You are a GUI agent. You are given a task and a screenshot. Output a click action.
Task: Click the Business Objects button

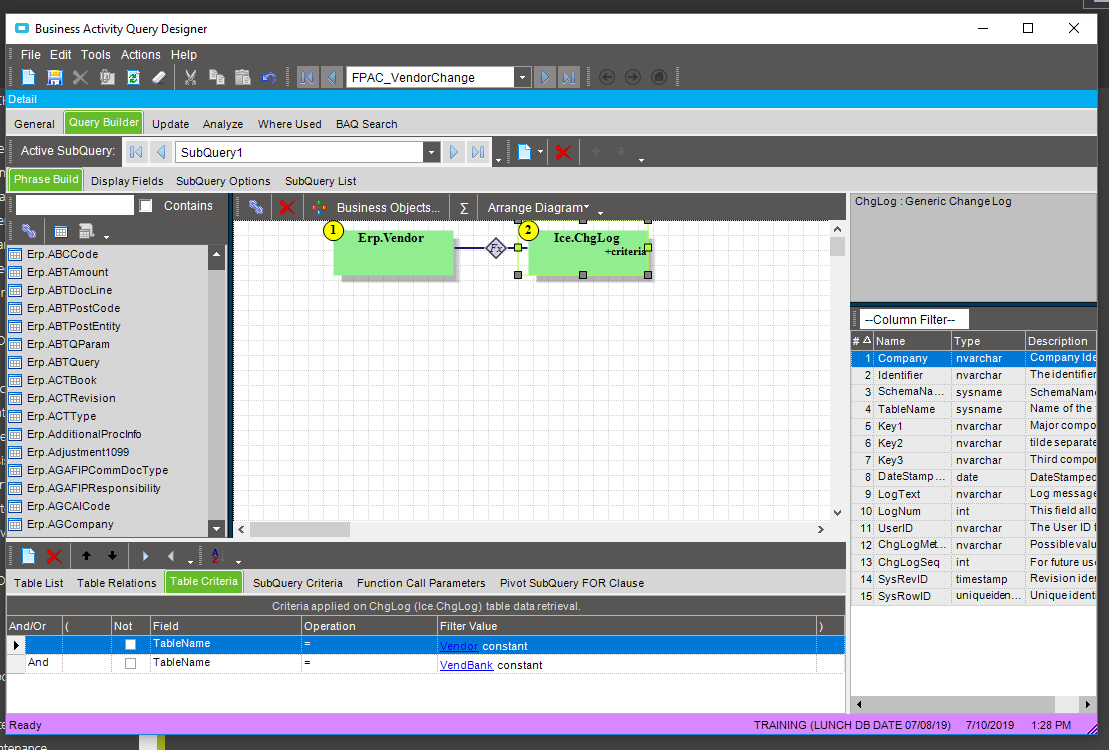click(388, 207)
